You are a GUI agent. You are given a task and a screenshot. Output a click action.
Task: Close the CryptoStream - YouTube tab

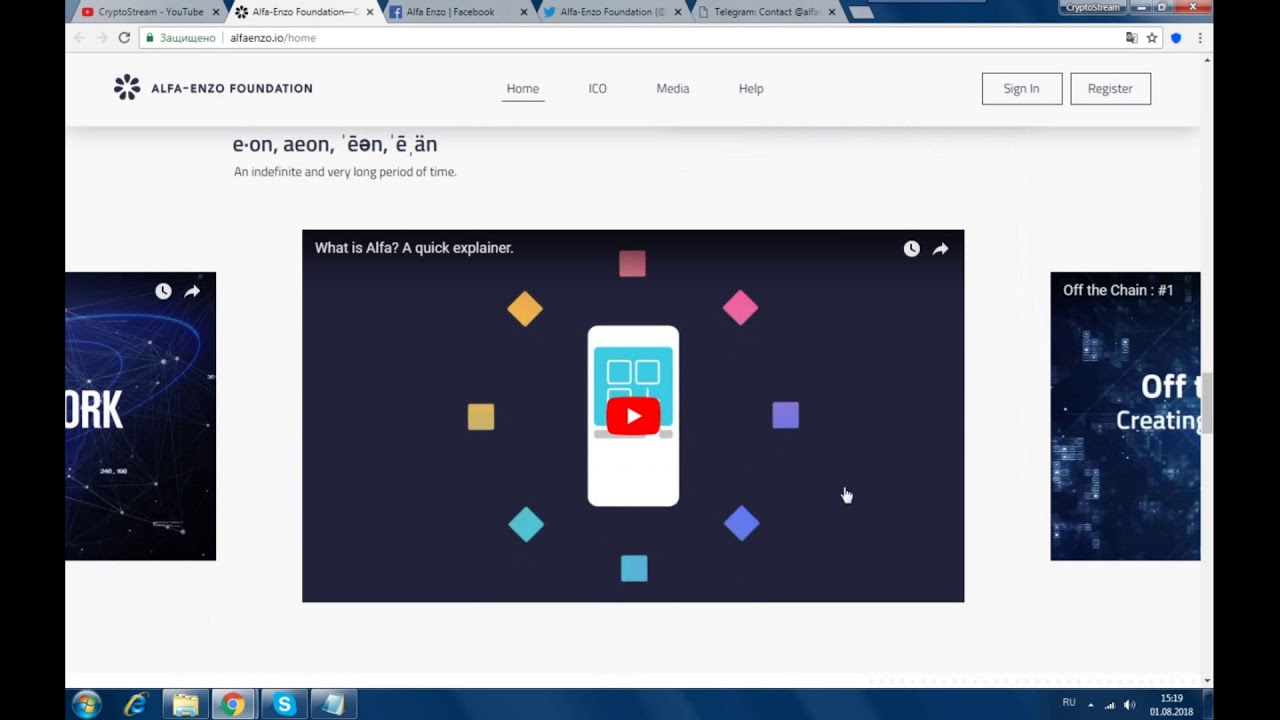coord(215,12)
